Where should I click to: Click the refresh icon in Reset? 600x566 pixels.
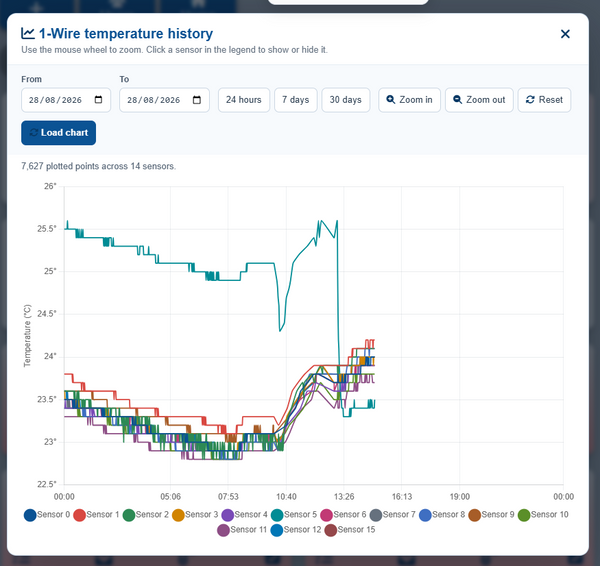530,99
